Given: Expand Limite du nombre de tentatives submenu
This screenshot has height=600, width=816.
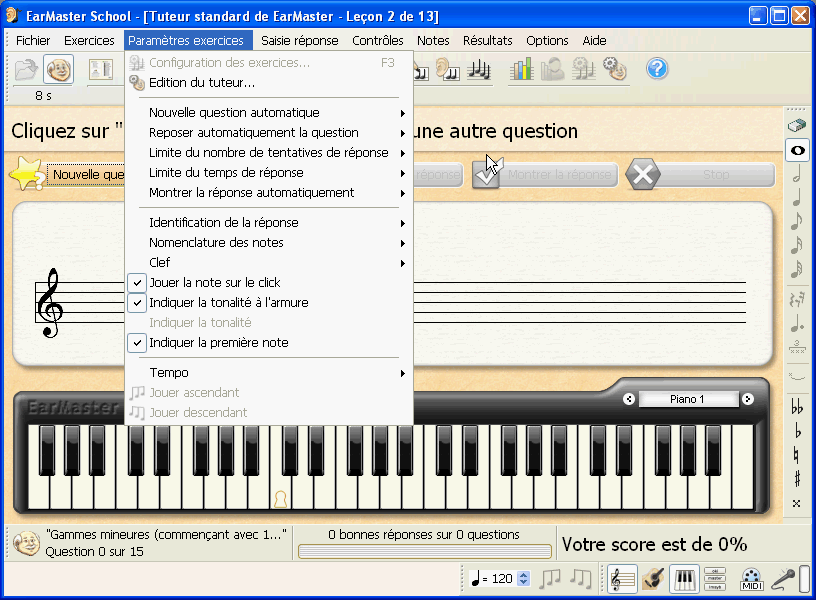Looking at the screenshot, I should (269, 152).
